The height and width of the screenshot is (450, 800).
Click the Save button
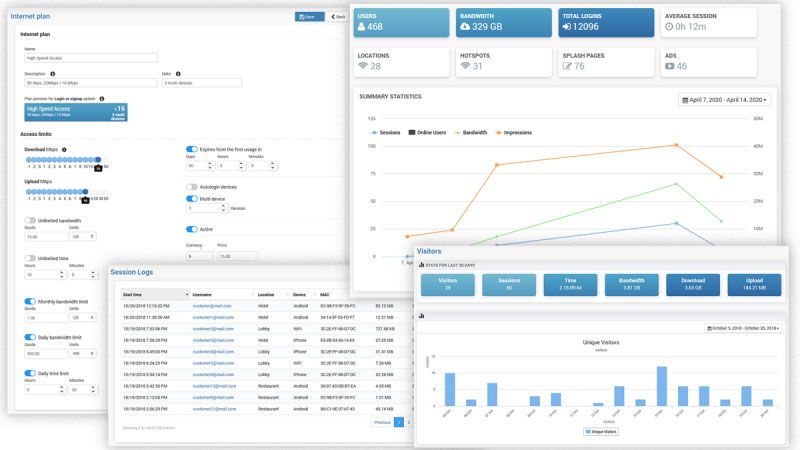[308, 17]
